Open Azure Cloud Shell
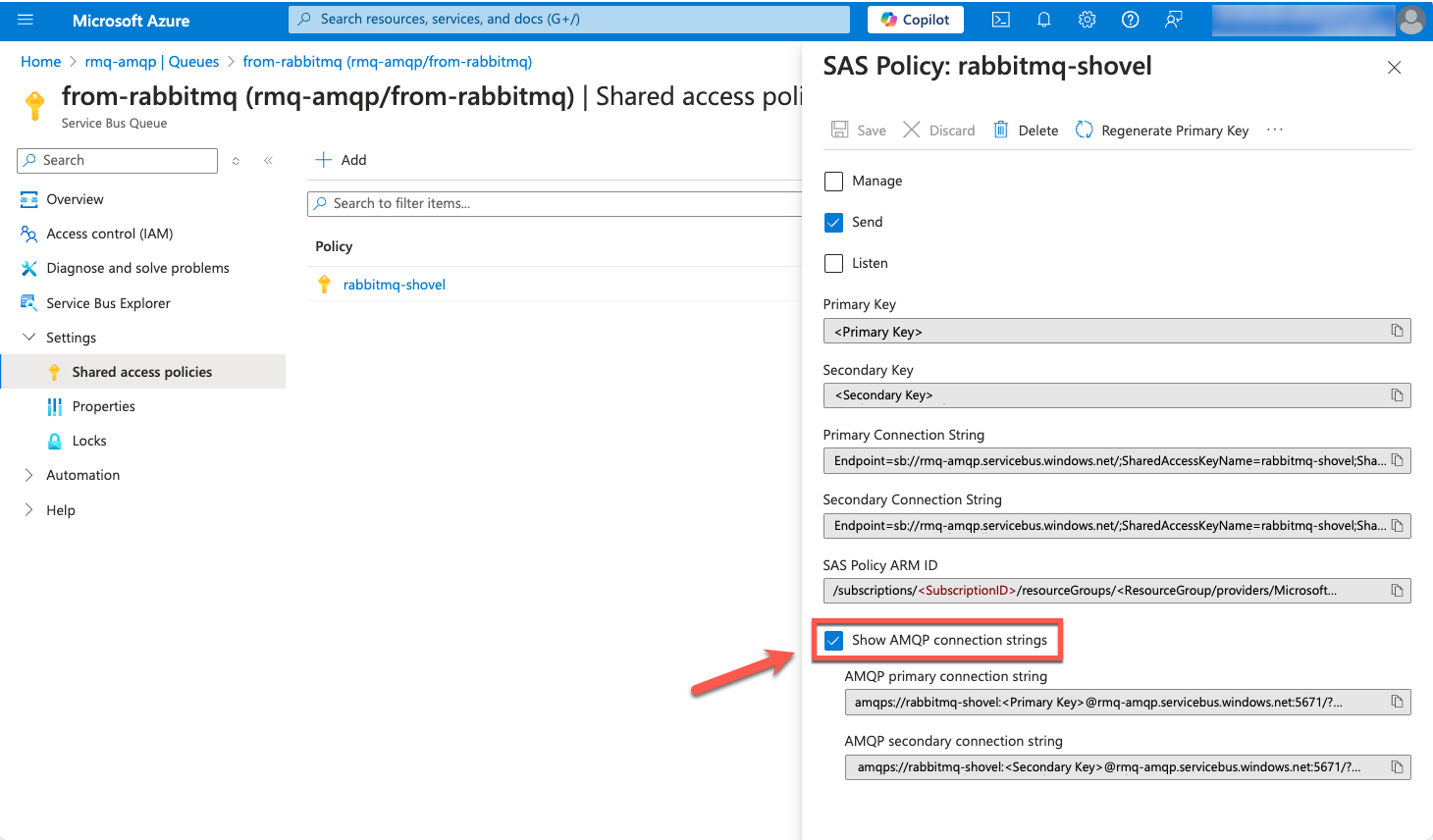This screenshot has width=1433, height=840. pyautogui.click(x=1000, y=19)
